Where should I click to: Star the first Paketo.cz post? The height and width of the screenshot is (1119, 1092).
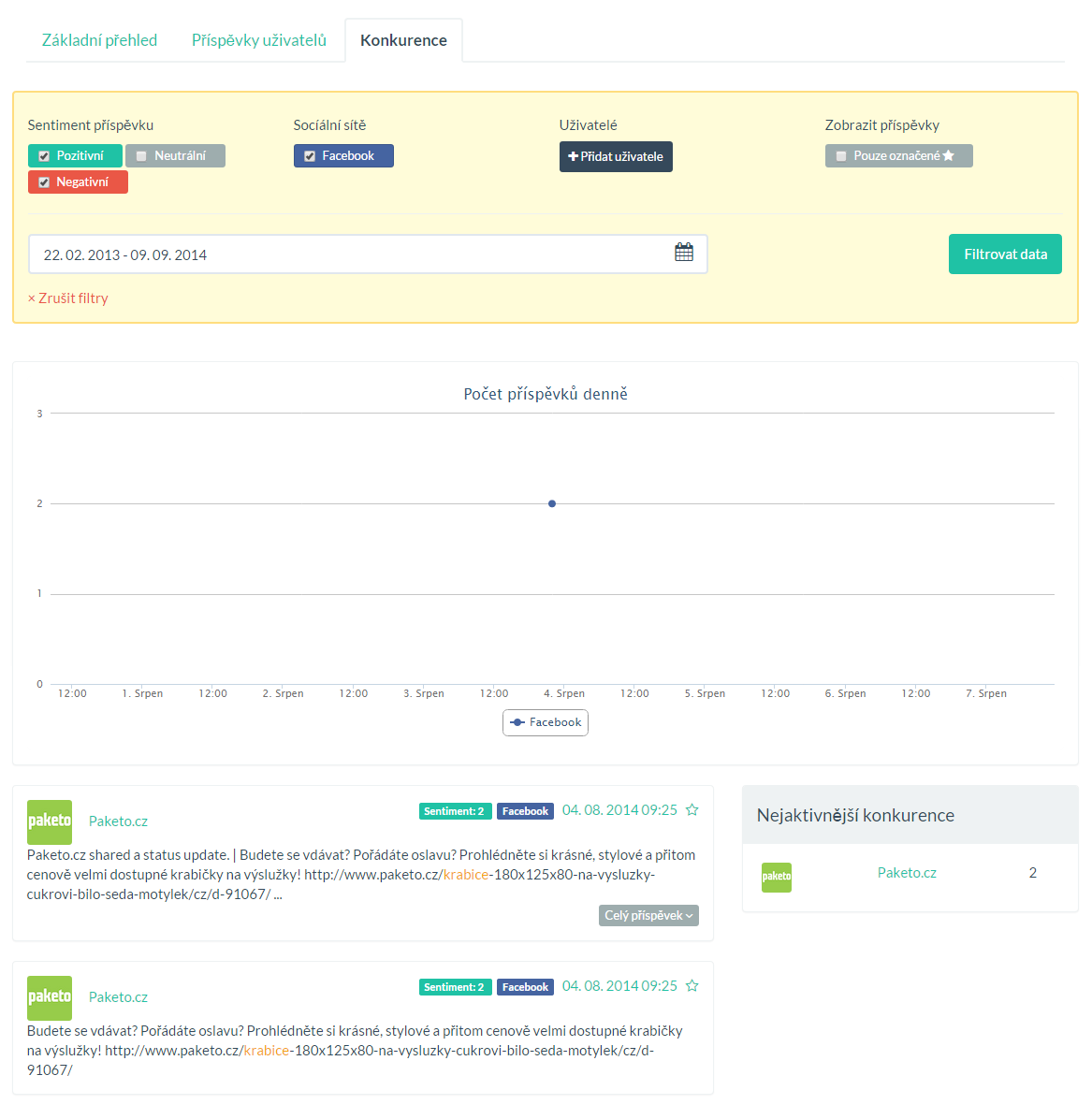pos(692,810)
